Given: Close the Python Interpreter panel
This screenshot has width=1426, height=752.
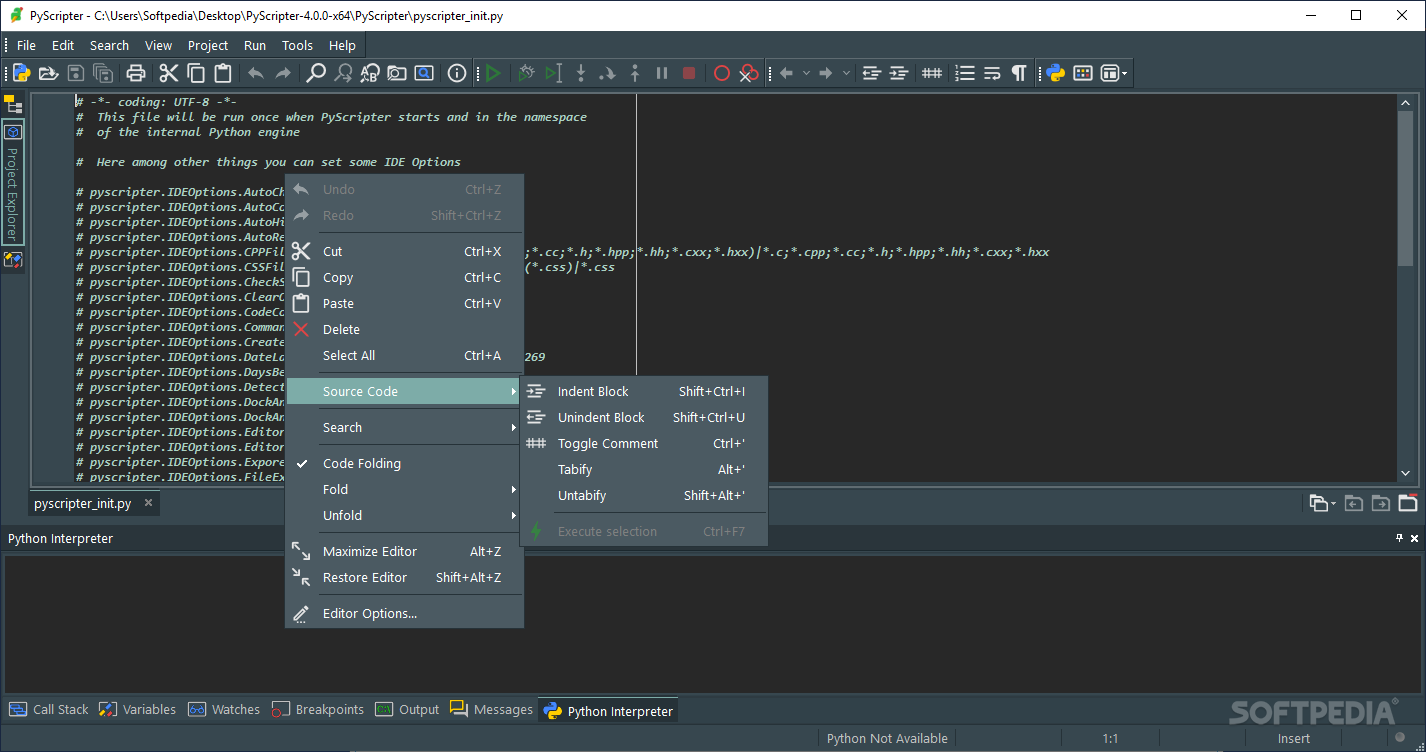Looking at the screenshot, I should point(1414,538).
